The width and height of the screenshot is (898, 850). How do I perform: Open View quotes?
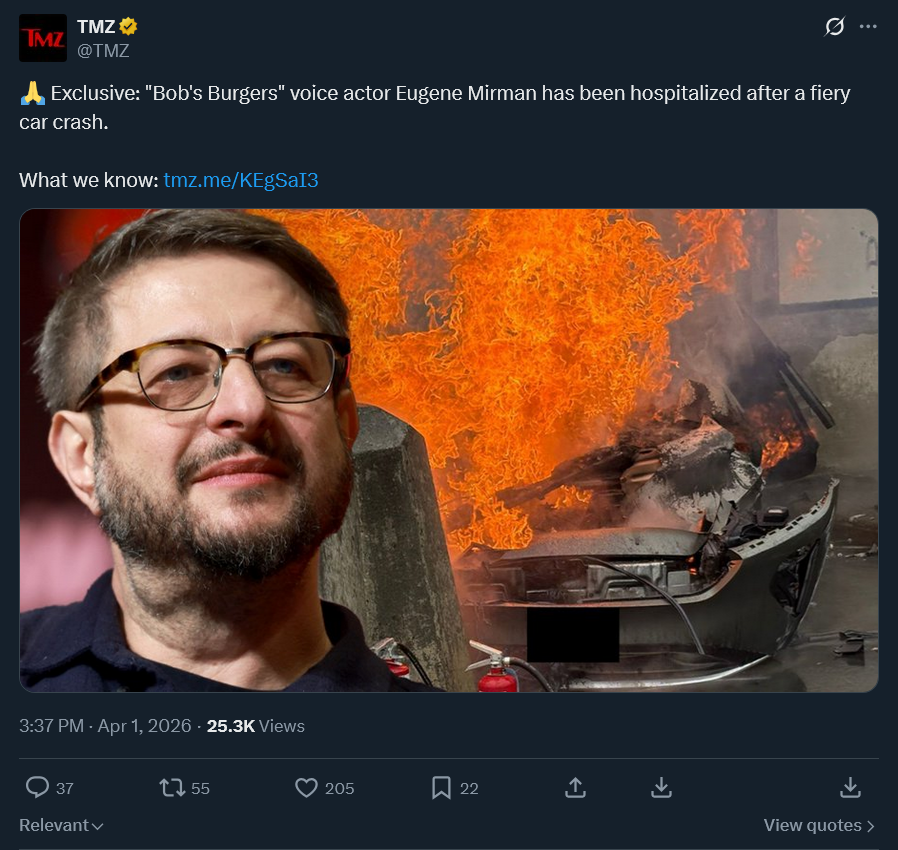coord(819,825)
